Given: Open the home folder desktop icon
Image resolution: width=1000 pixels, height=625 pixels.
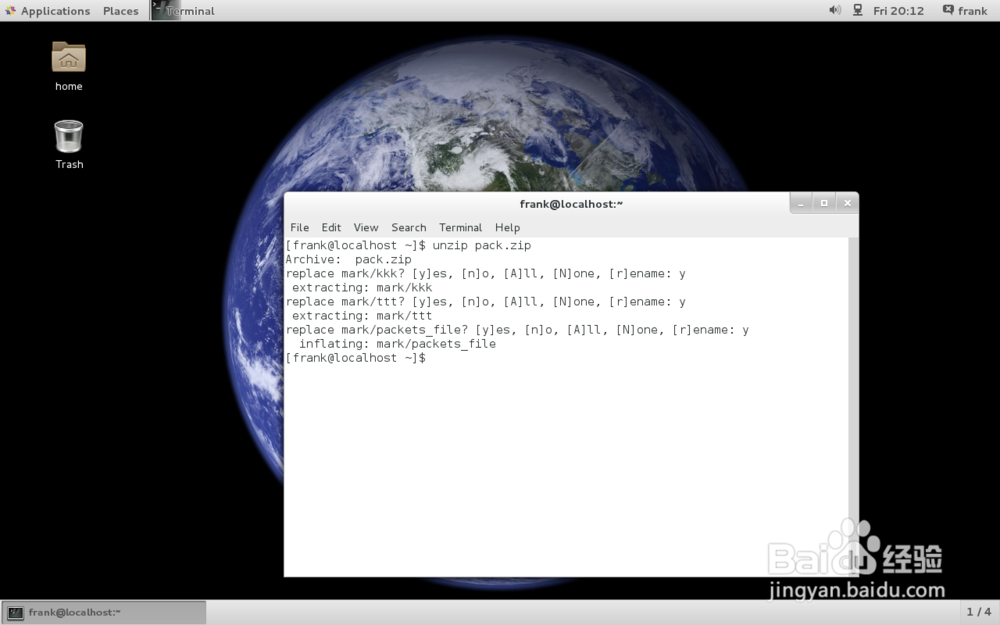Looking at the screenshot, I should 68,58.
